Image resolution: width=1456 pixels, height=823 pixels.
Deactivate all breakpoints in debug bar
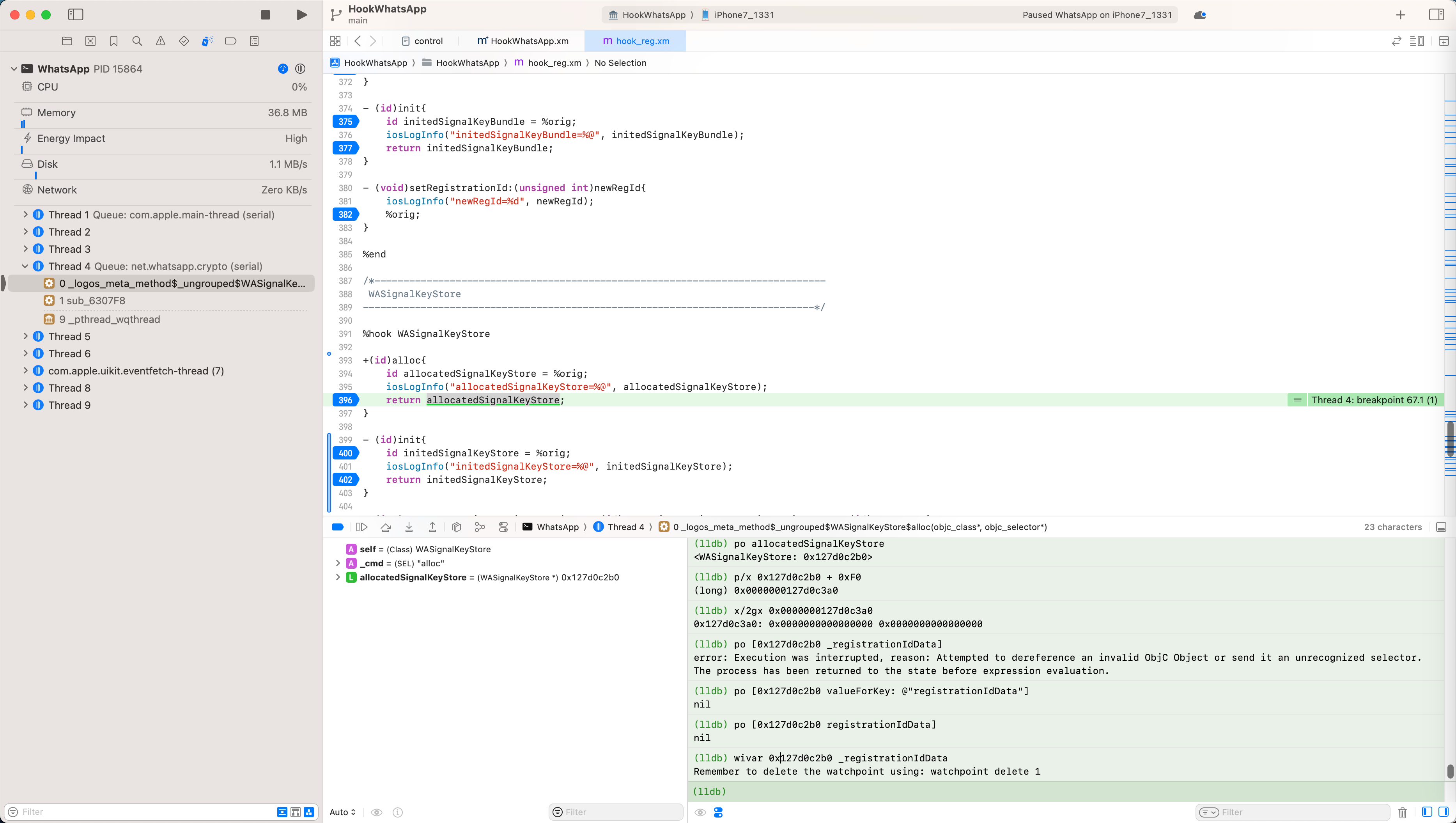tap(338, 527)
